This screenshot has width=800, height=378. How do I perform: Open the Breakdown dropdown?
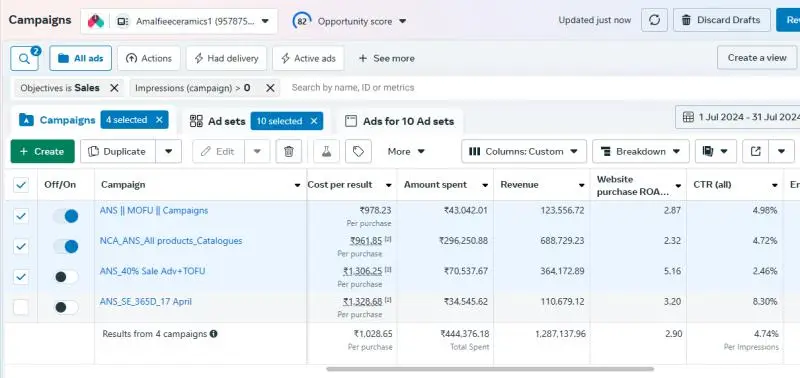point(641,152)
